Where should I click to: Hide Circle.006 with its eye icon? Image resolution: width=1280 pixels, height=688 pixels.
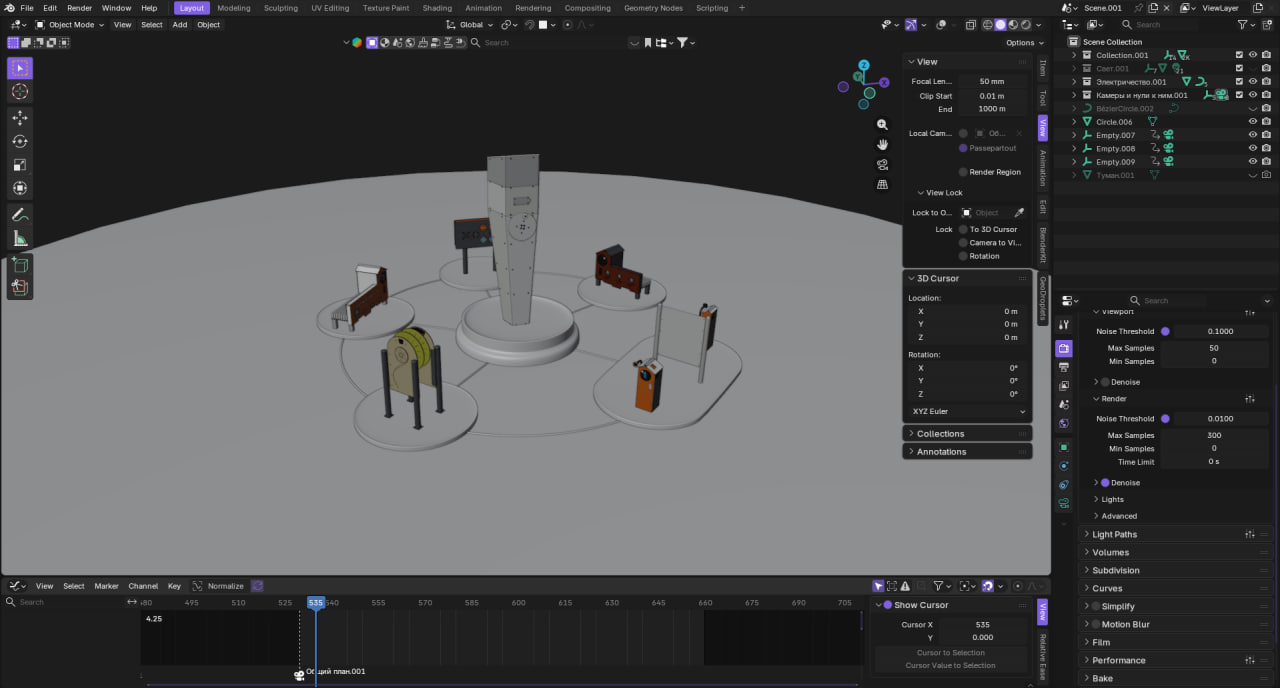(1253, 122)
